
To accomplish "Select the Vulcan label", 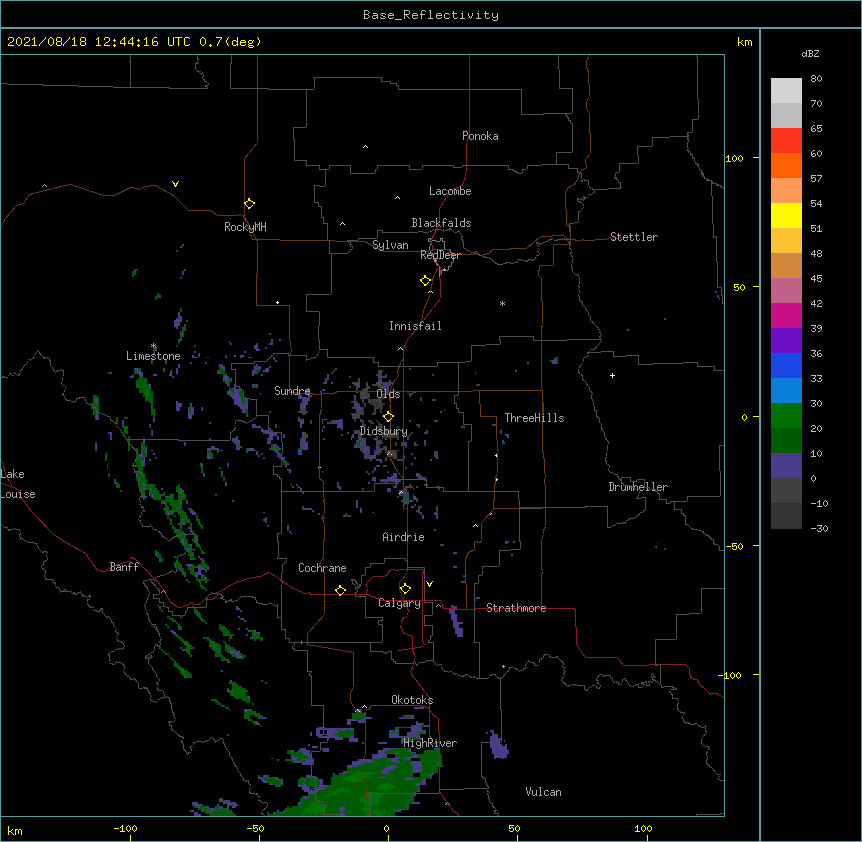I will pos(543,792).
